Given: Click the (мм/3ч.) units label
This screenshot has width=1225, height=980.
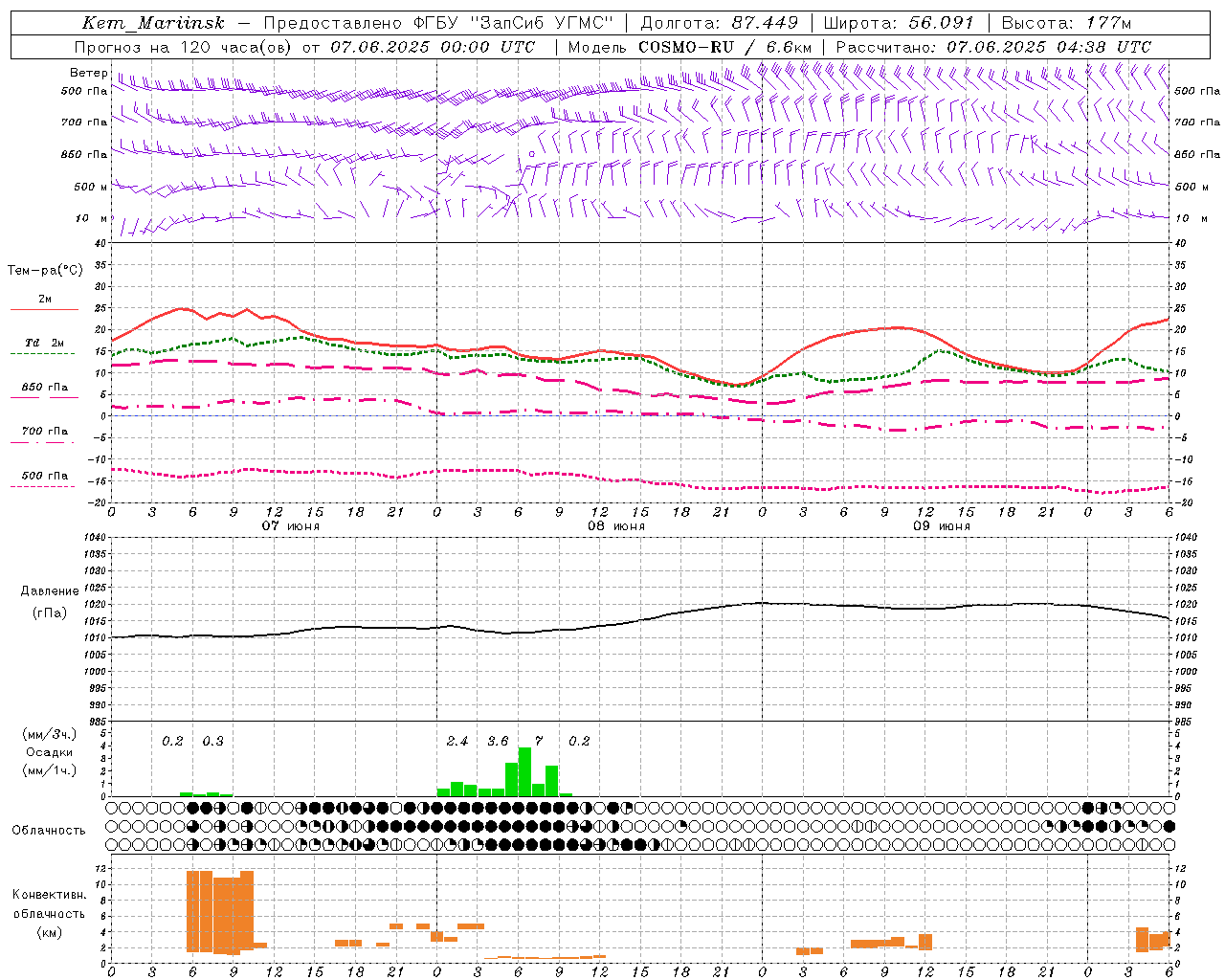Looking at the screenshot, I should 50,734.
